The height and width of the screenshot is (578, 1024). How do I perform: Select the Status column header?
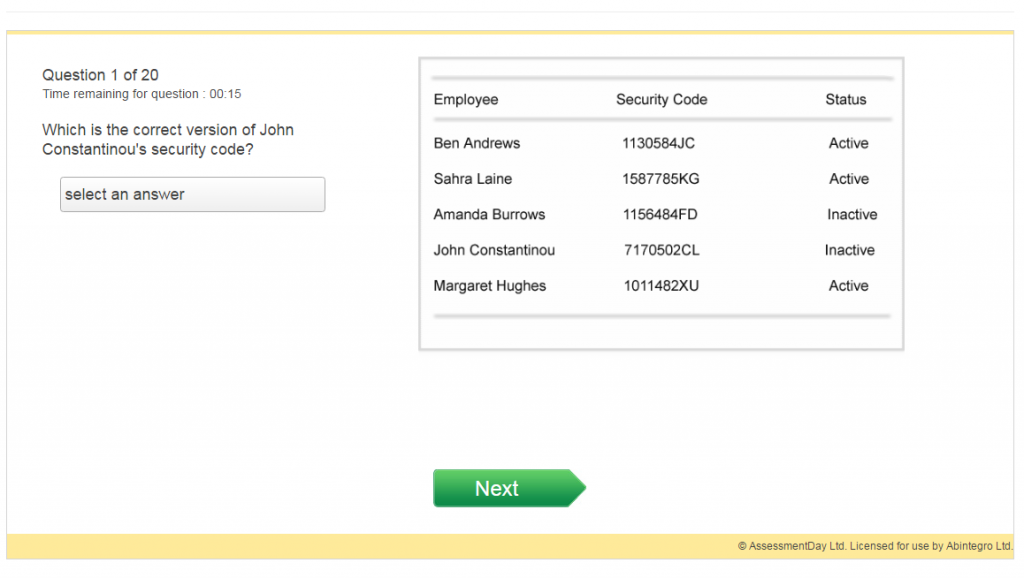846,99
